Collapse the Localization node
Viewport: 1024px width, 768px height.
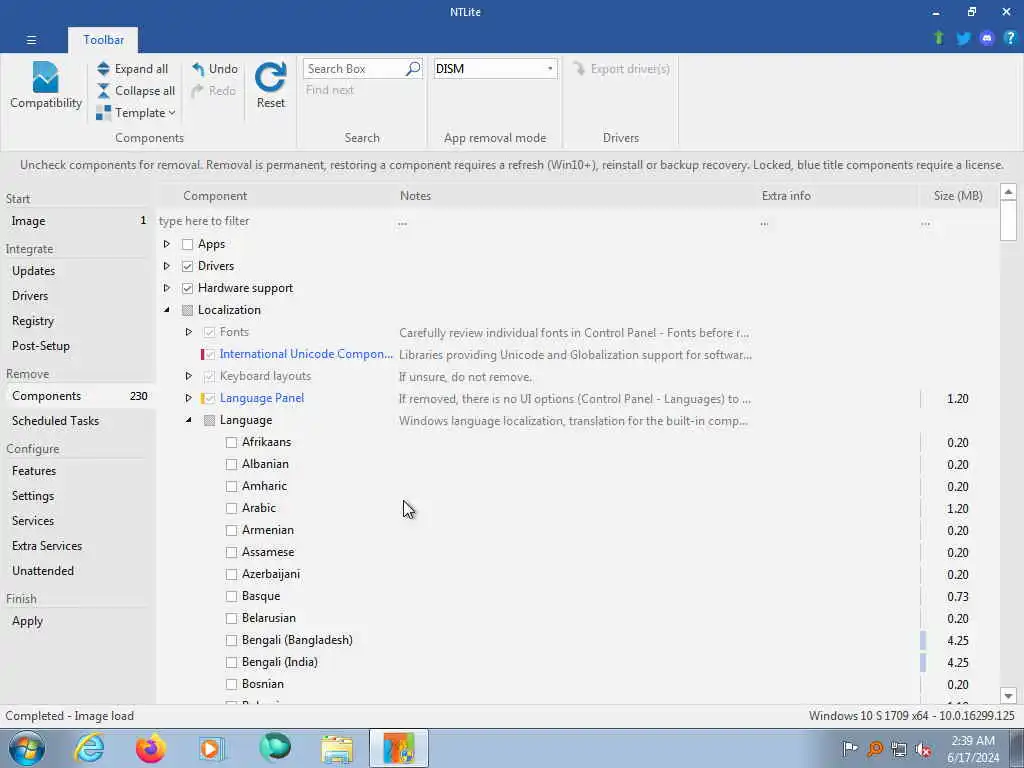point(167,310)
